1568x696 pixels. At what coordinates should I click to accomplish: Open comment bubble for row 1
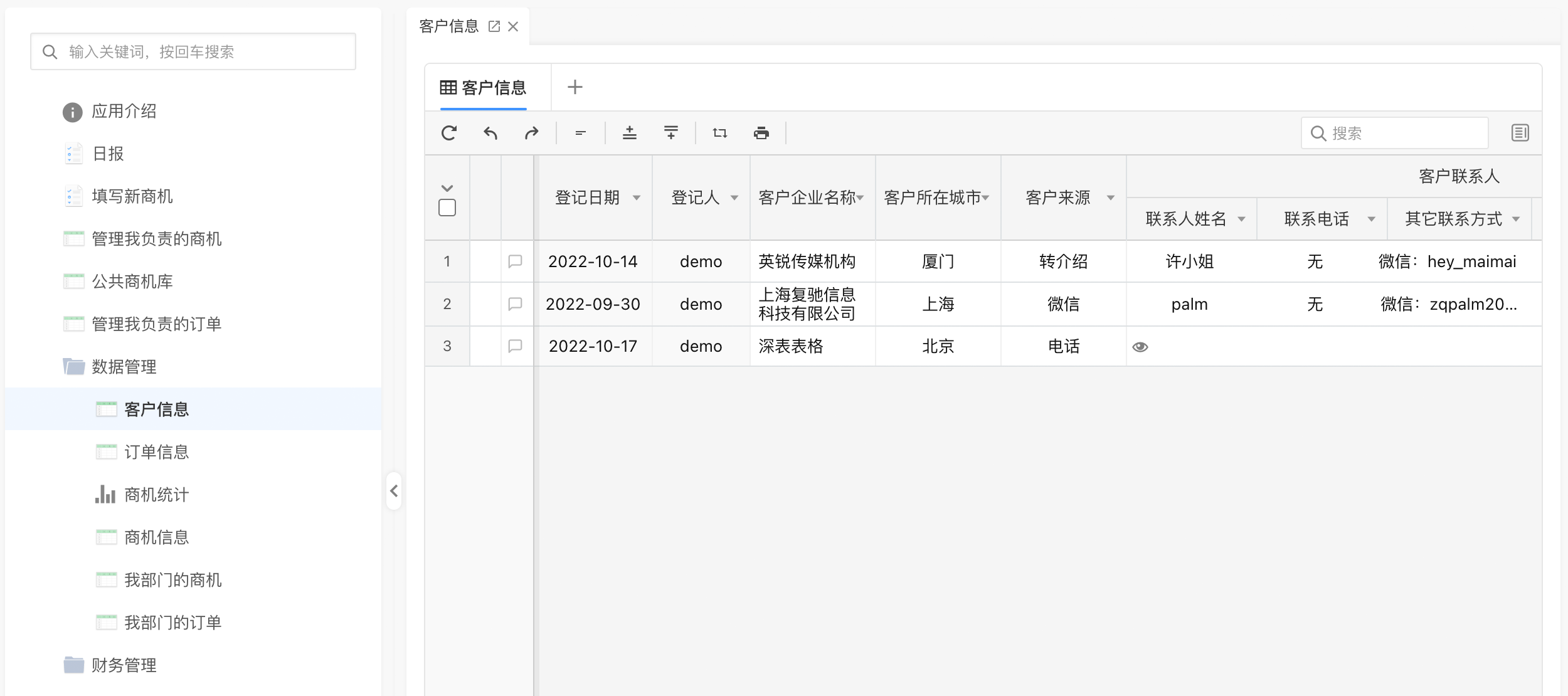tap(515, 261)
